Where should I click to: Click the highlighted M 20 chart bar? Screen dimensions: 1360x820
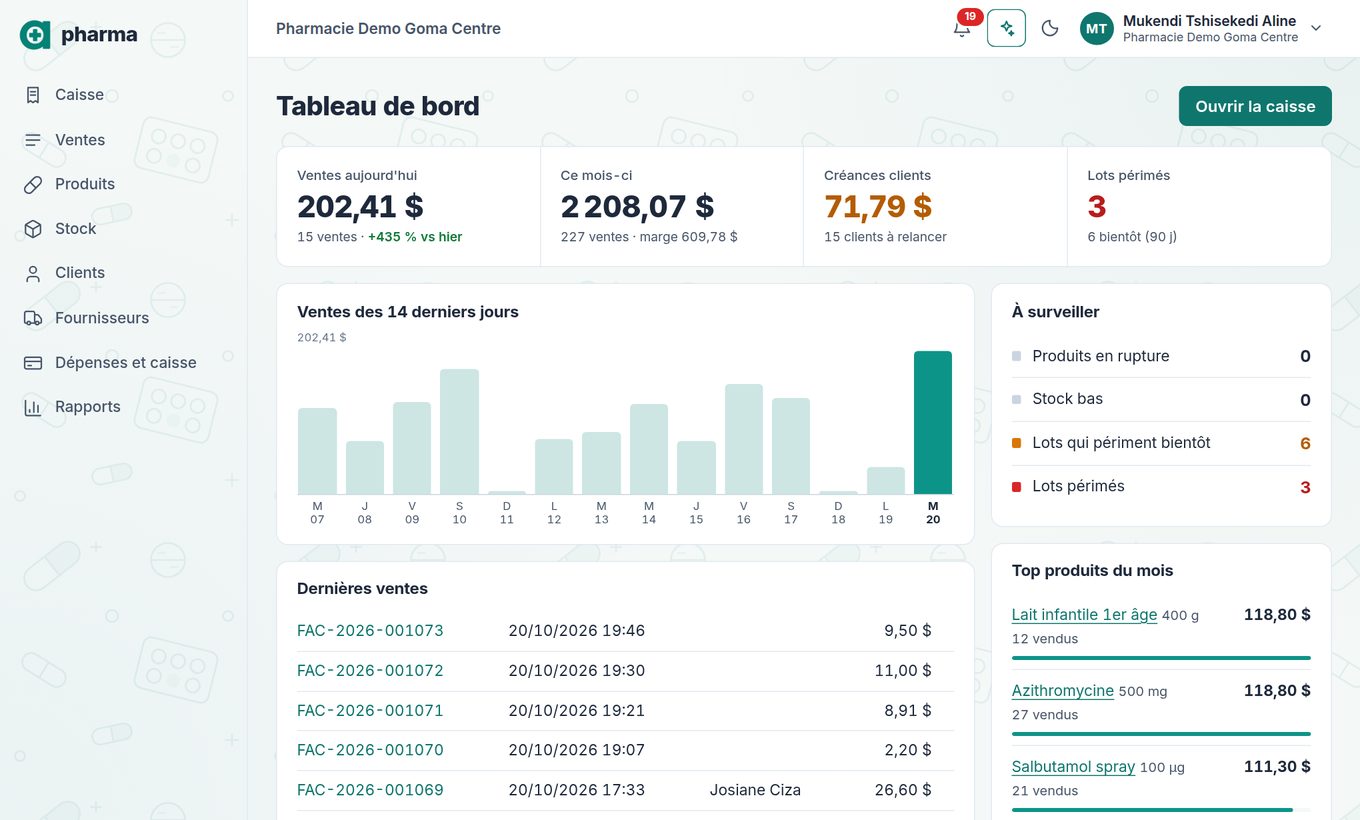(x=933, y=422)
